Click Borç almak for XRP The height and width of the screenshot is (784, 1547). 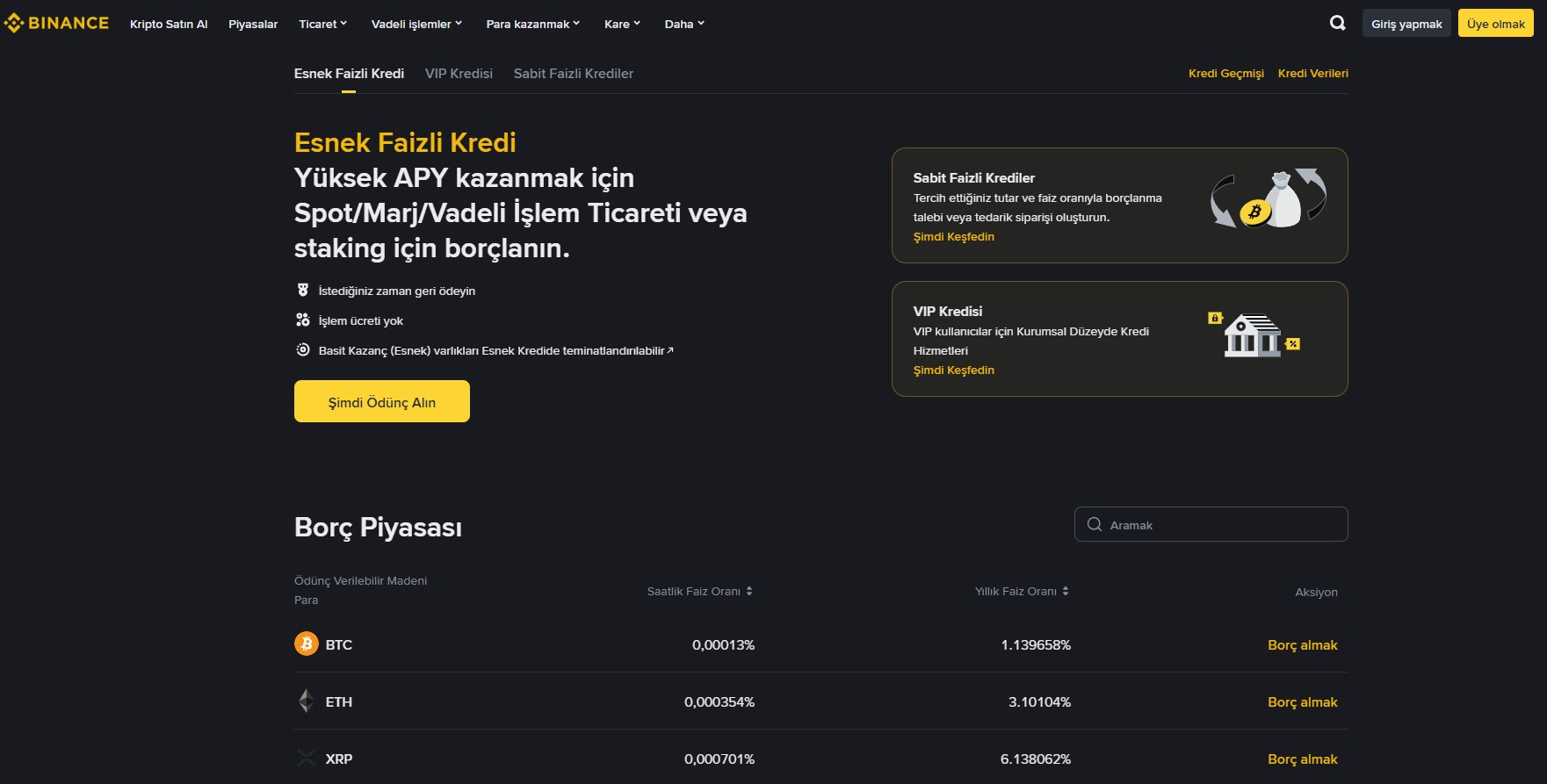coord(1303,759)
